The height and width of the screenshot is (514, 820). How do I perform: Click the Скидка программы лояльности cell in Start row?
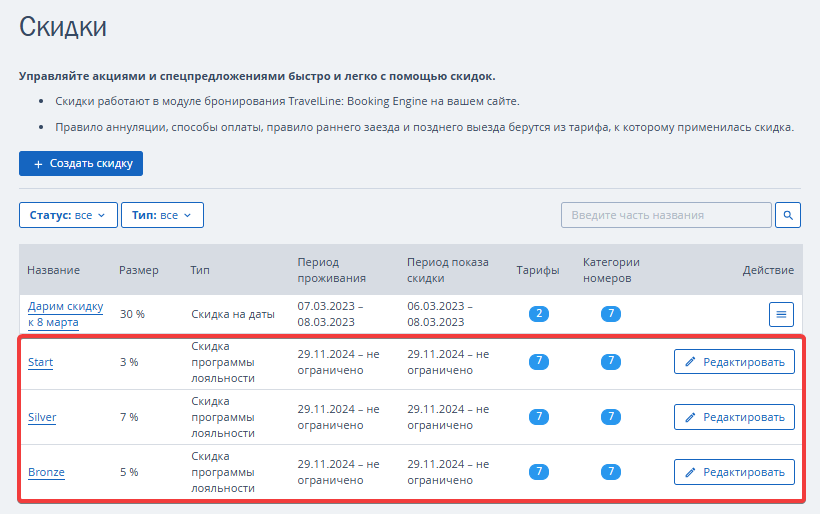pyautogui.click(x=223, y=362)
